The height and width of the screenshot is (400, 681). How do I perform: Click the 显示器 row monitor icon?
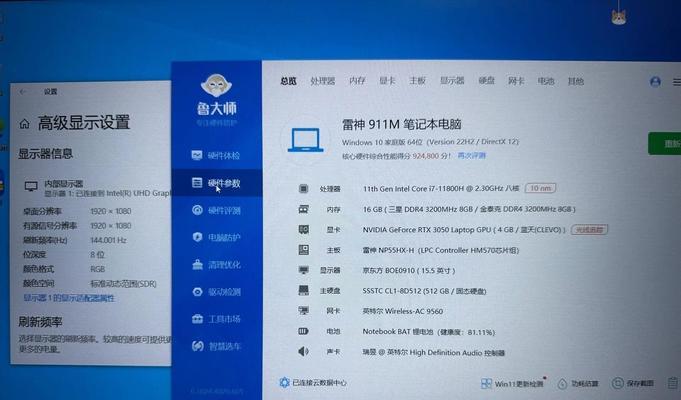(x=304, y=270)
